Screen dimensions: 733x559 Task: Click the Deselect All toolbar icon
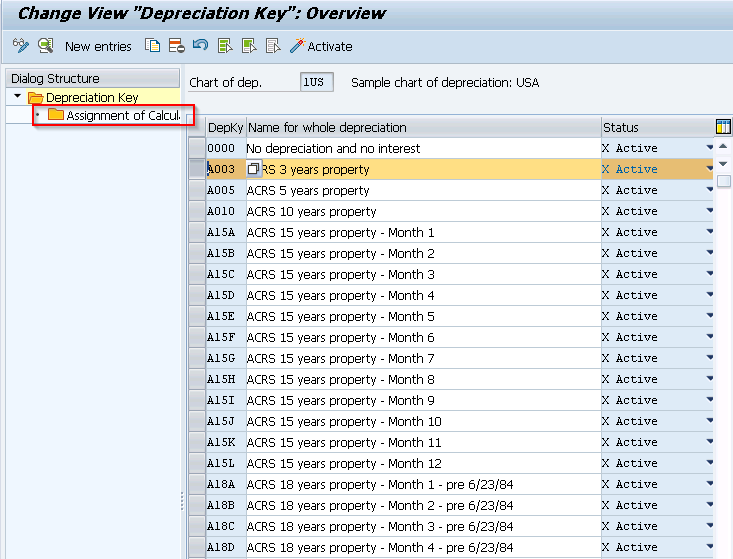click(273, 45)
